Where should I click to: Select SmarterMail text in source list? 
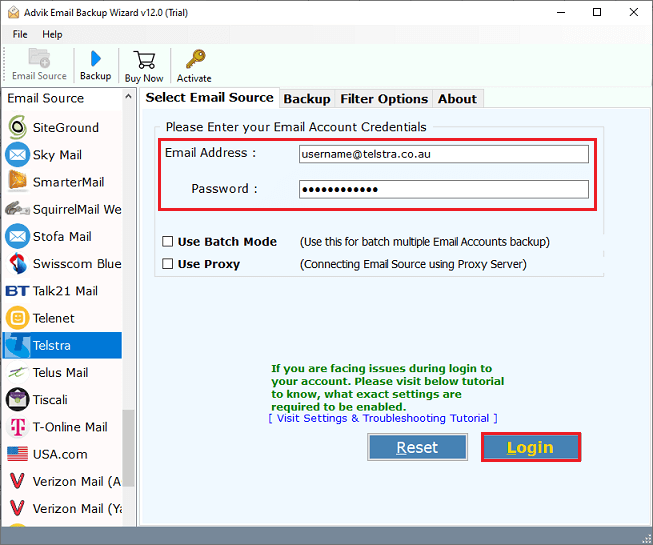69,182
